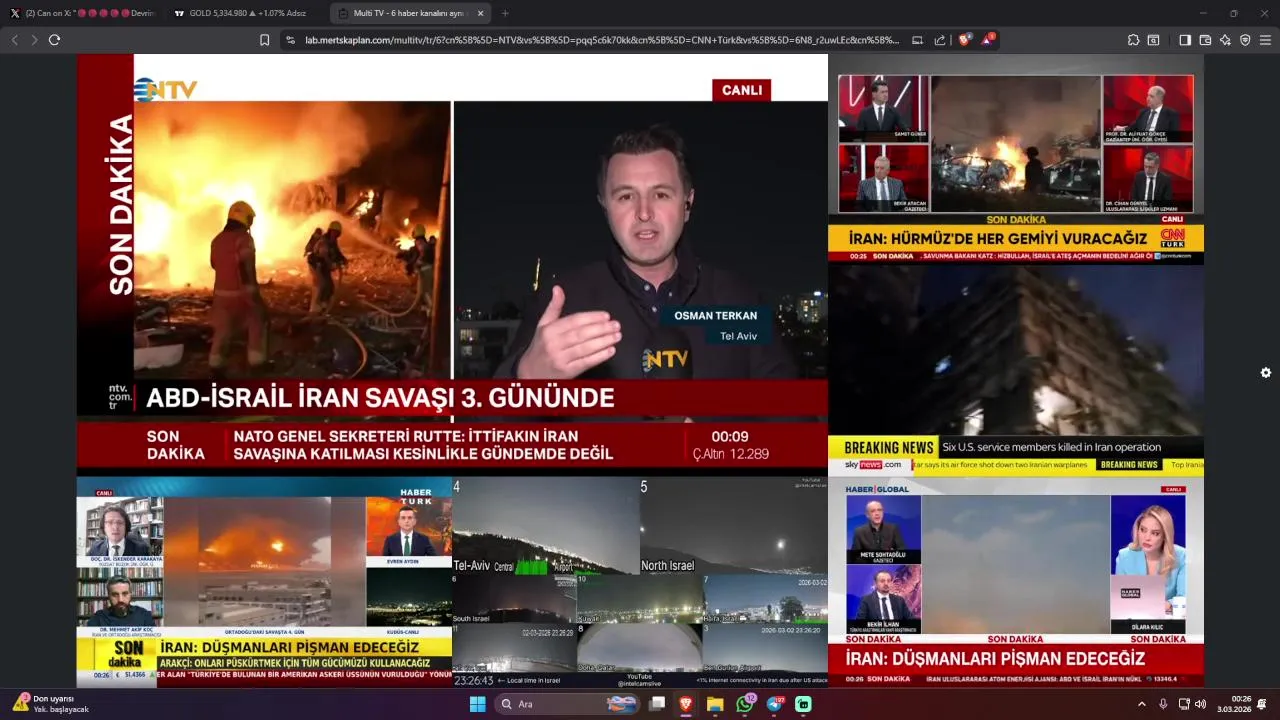Screen dimensions: 1280x720
Task: Open the 'Don uyarısı' weather widget
Action: click(51, 704)
